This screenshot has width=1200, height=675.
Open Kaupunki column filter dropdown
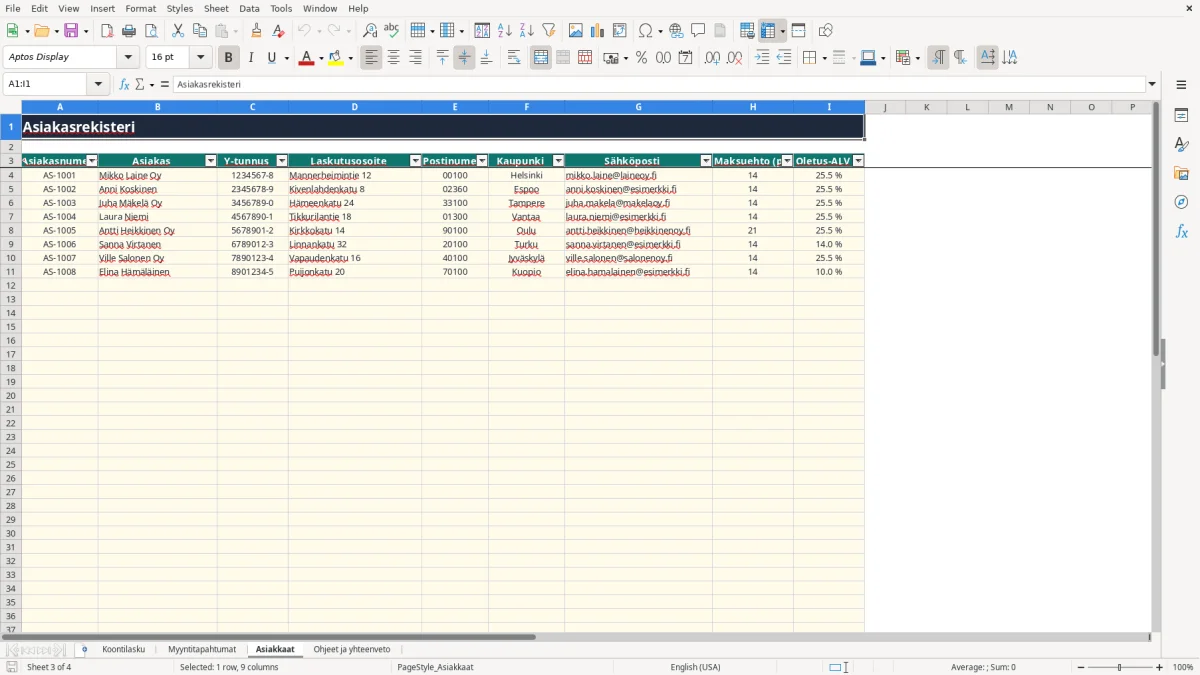[558, 161]
